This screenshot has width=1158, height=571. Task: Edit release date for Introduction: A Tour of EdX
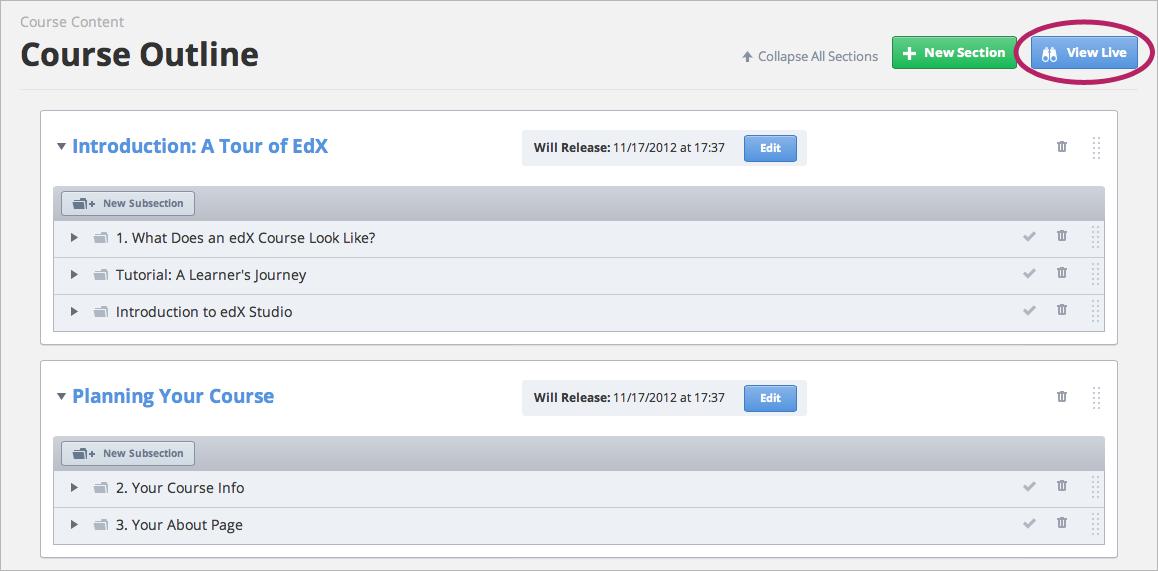pos(770,148)
